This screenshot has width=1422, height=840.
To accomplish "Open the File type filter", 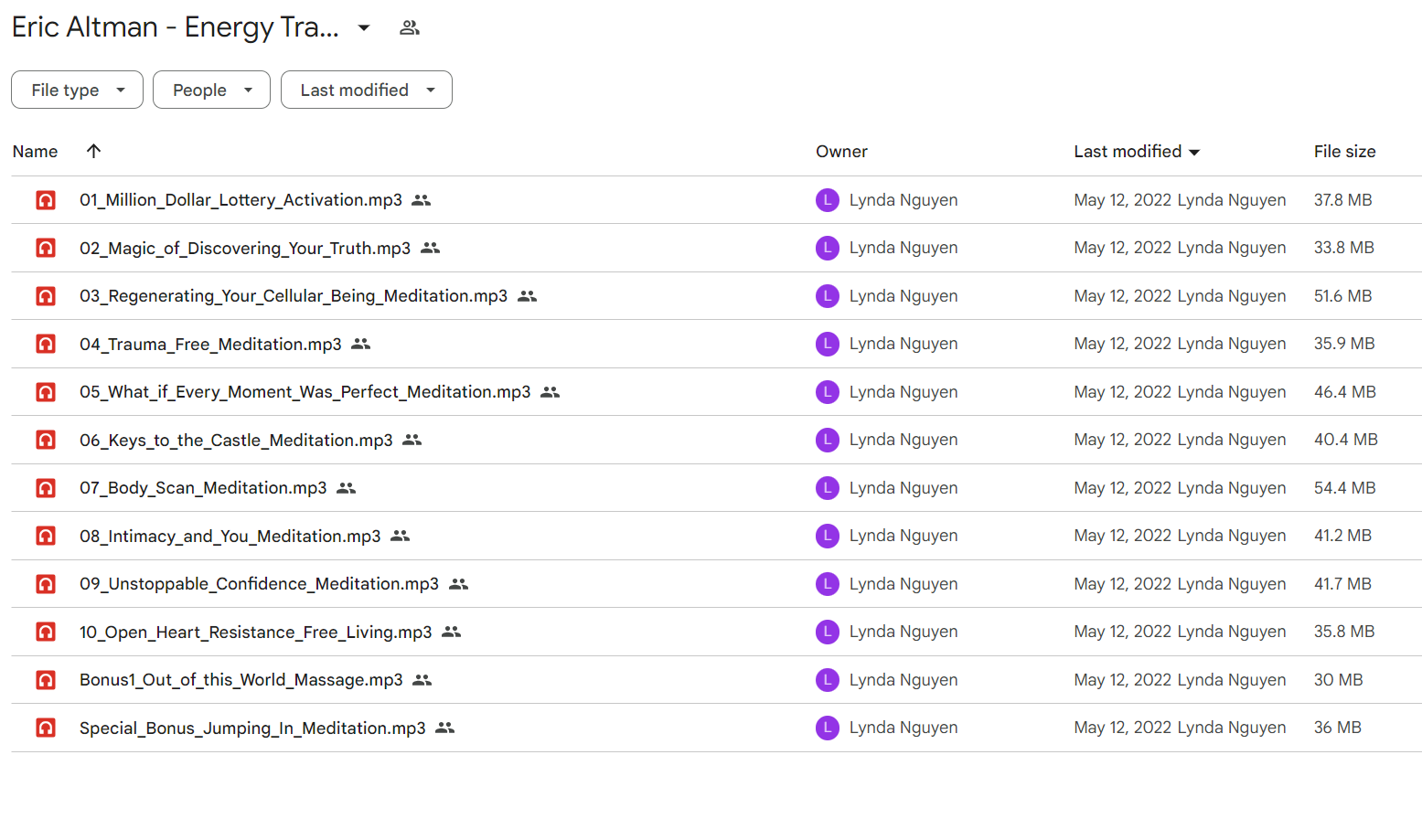I will click(x=77, y=90).
